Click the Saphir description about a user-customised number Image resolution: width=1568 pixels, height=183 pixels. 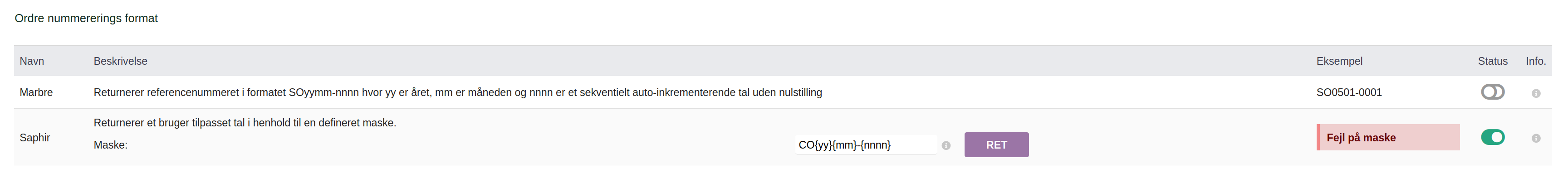[x=245, y=123]
